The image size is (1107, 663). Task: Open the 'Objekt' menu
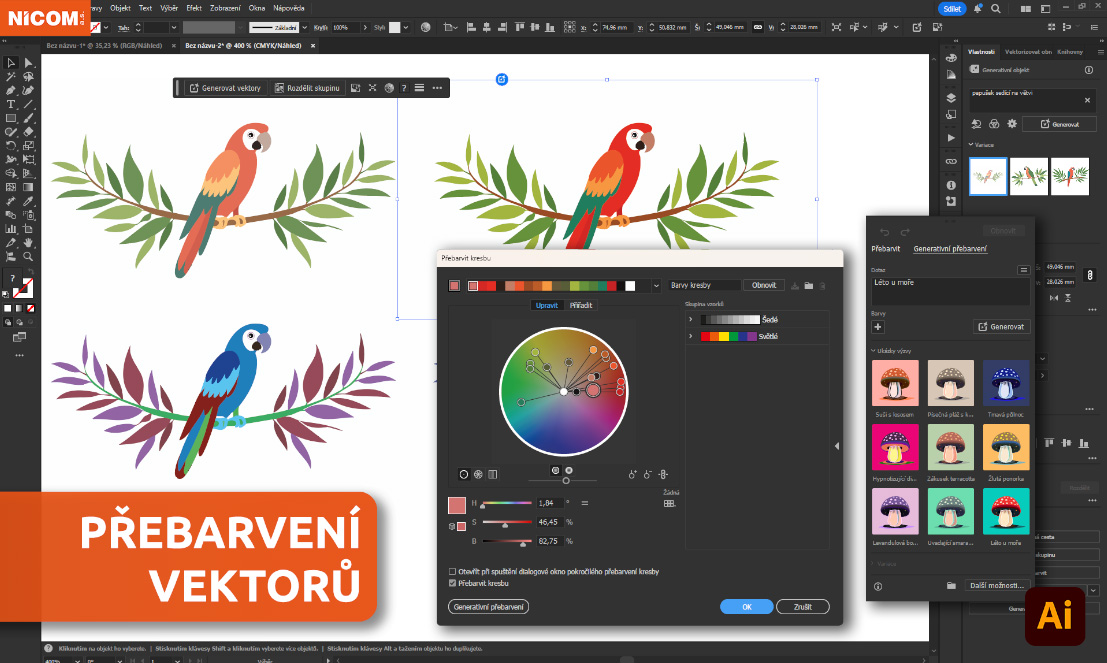click(120, 8)
